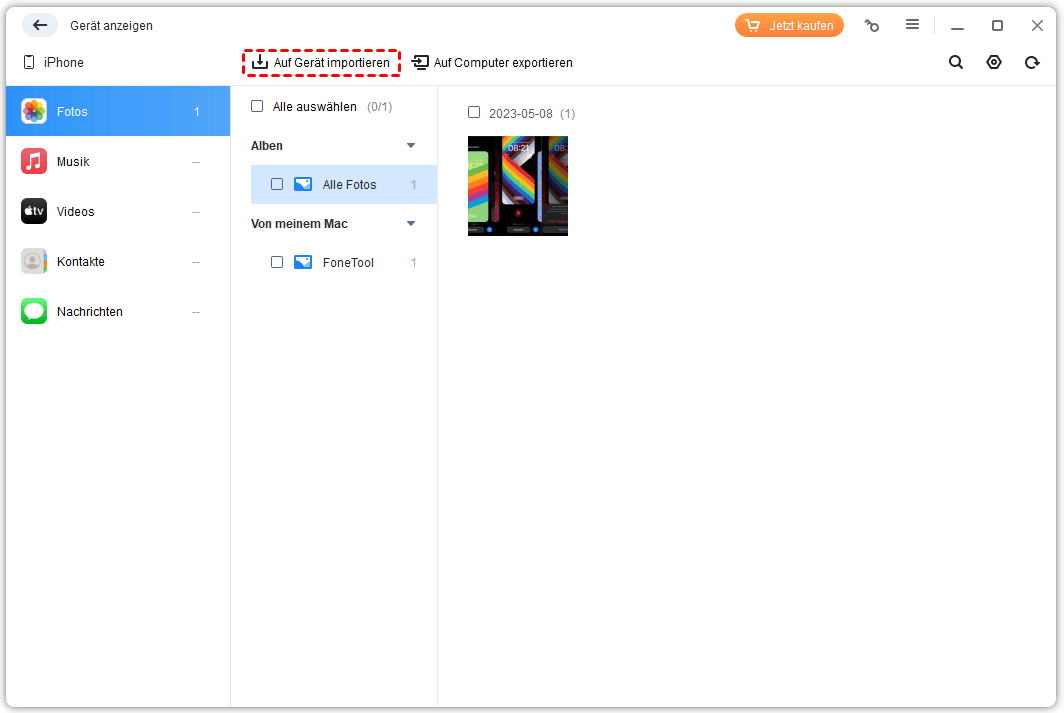Select the rainbow wallpaper photo thumbnail
The height and width of the screenshot is (713, 1064).
tap(517, 186)
